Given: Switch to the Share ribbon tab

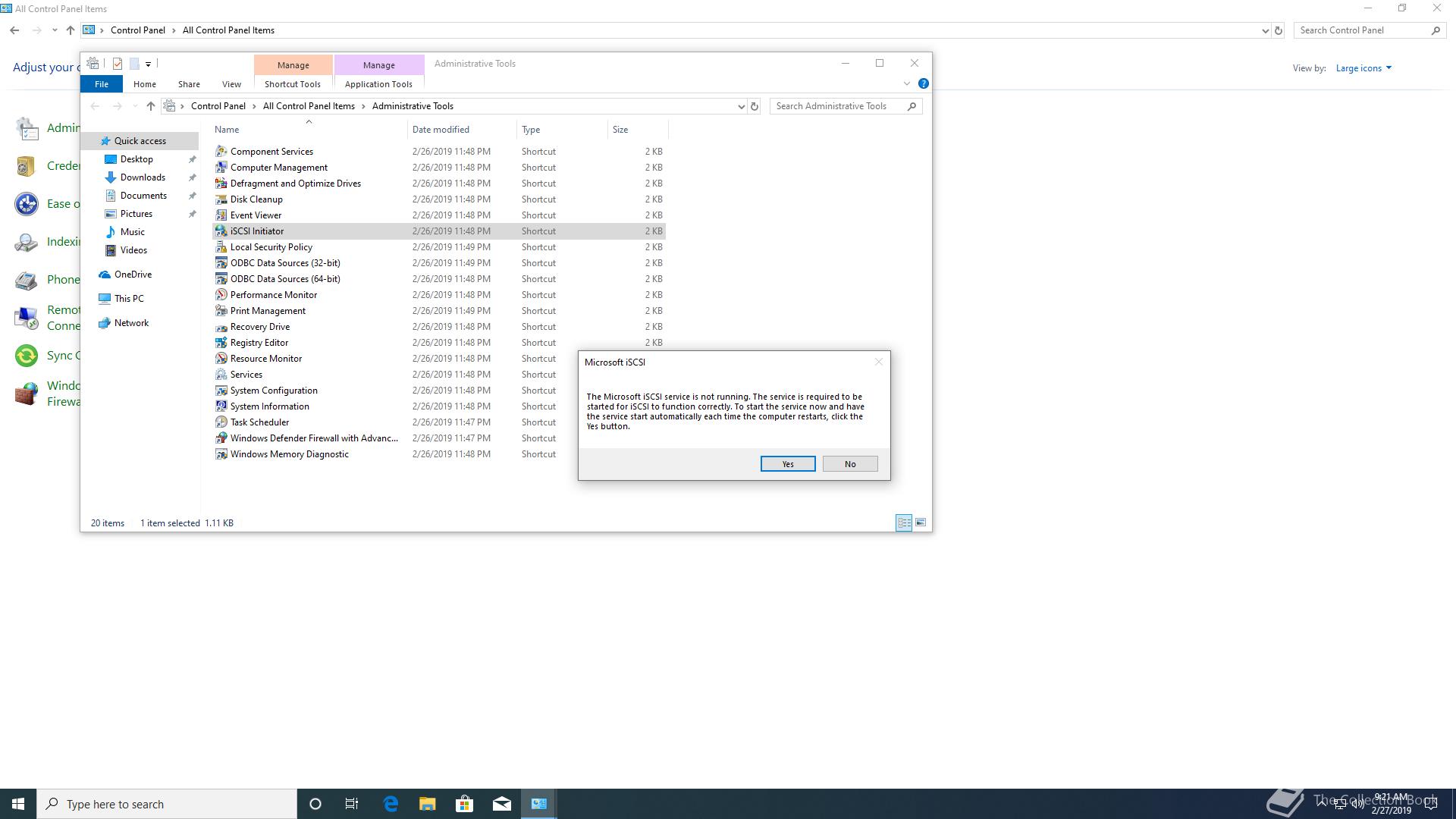Looking at the screenshot, I should 189,84.
